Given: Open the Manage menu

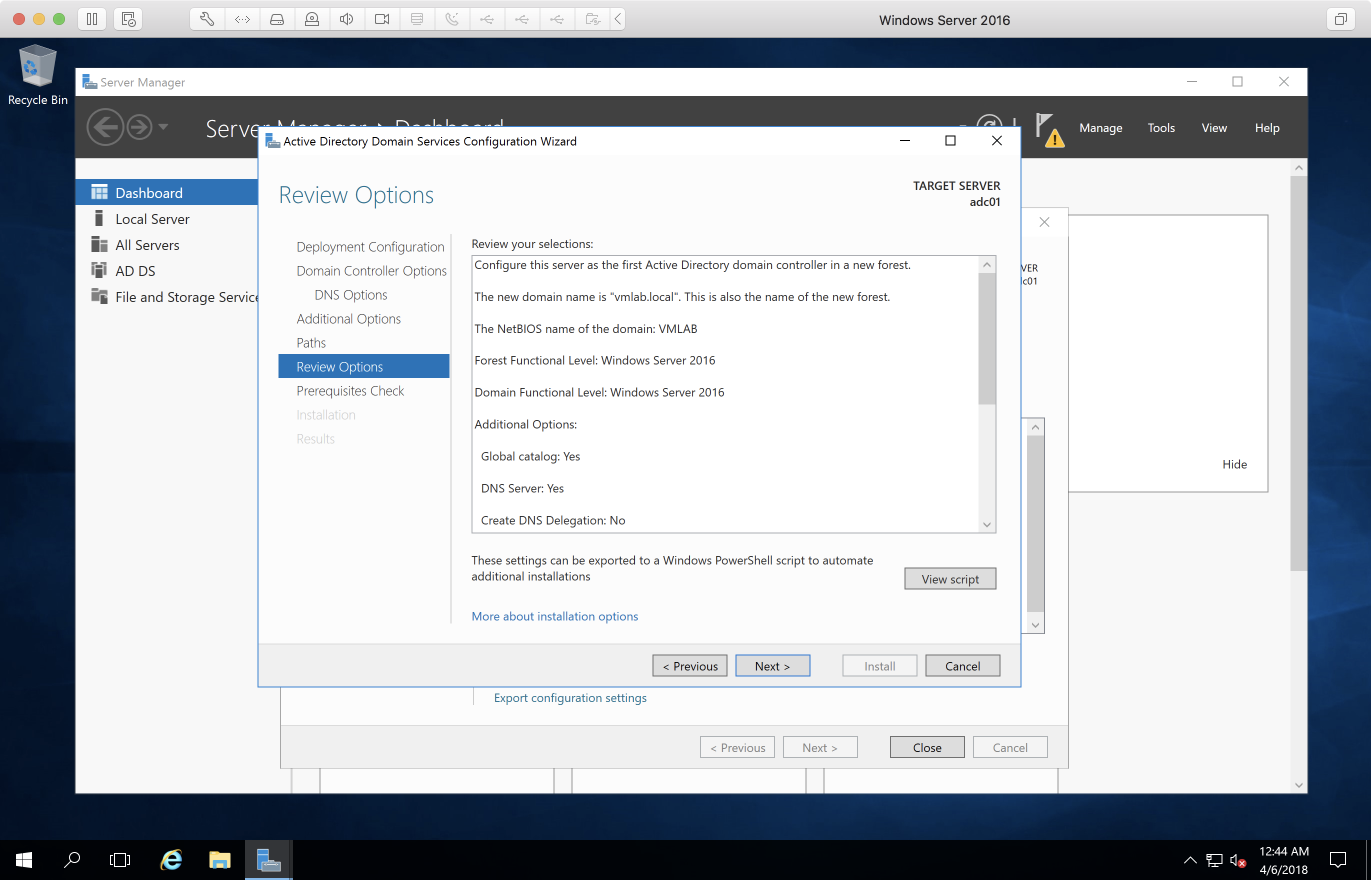Looking at the screenshot, I should (x=1100, y=128).
